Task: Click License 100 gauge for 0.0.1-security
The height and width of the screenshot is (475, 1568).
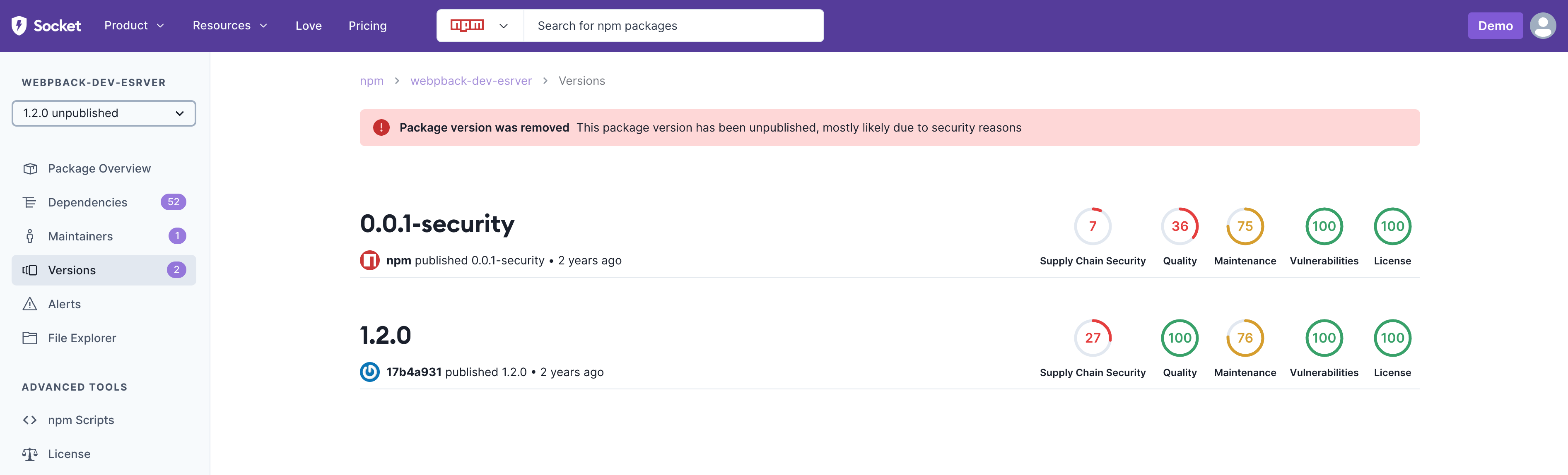Action: tap(1392, 226)
